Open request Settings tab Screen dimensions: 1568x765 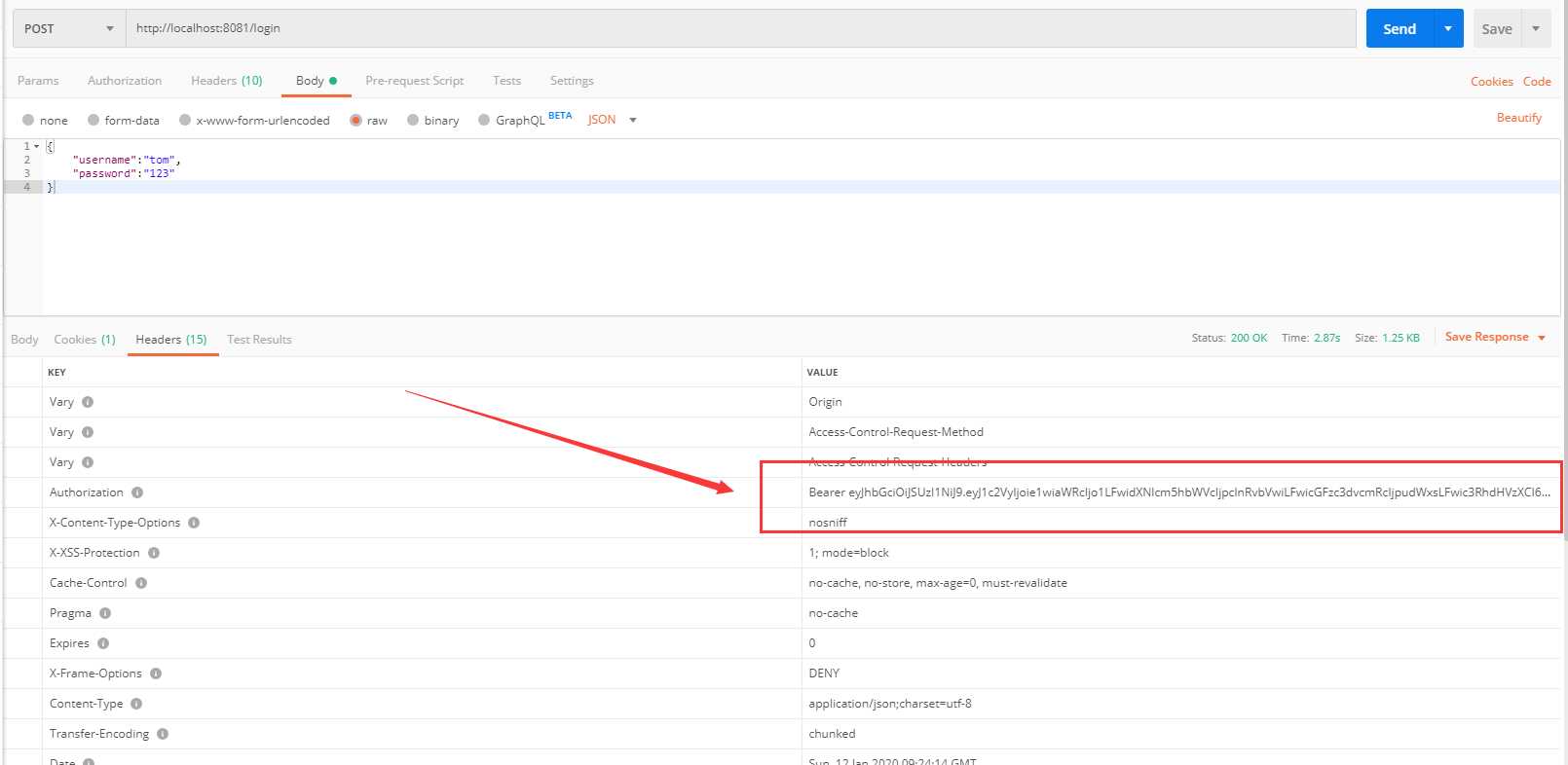point(572,81)
